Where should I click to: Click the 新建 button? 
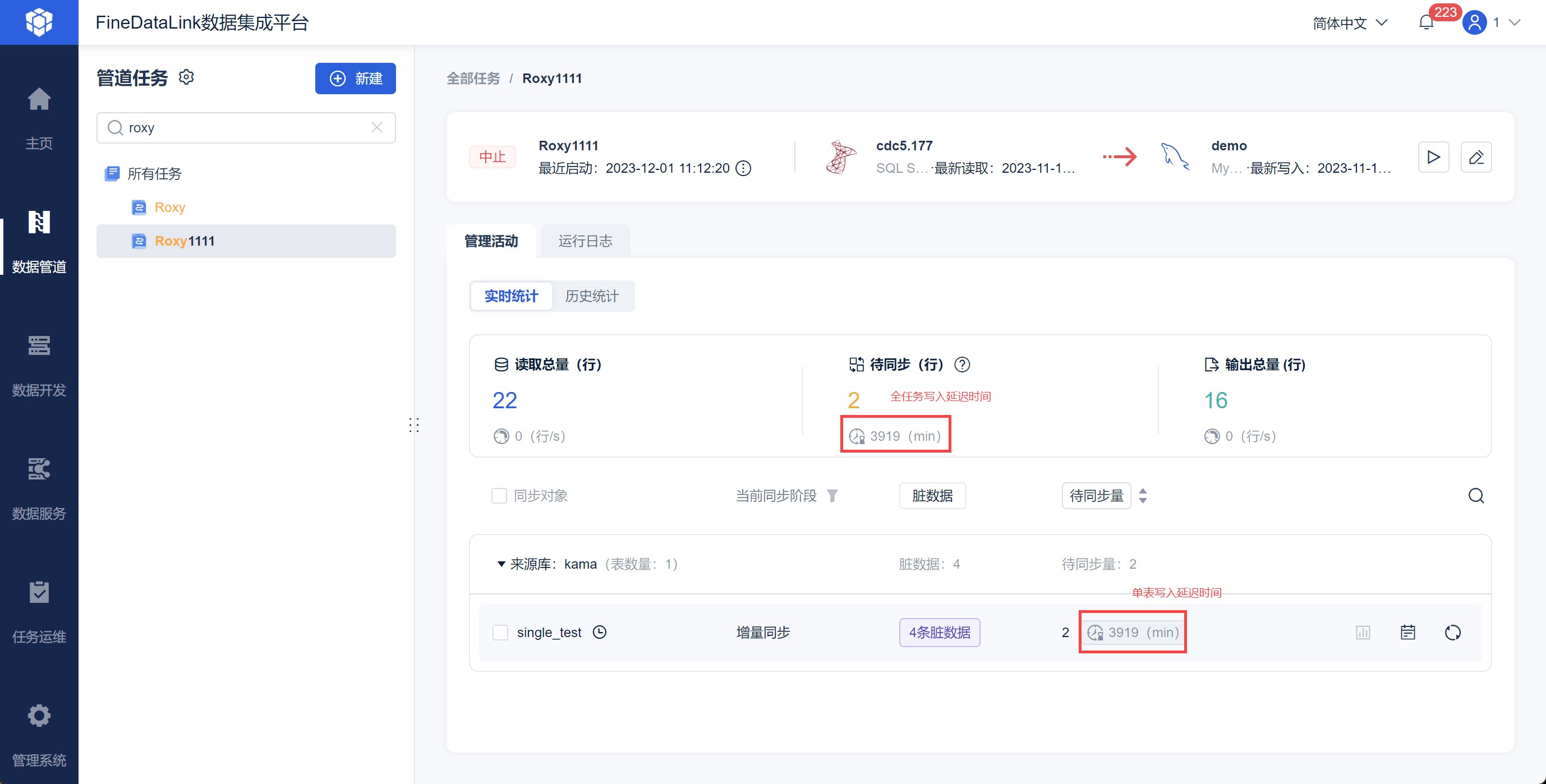pyautogui.click(x=355, y=79)
